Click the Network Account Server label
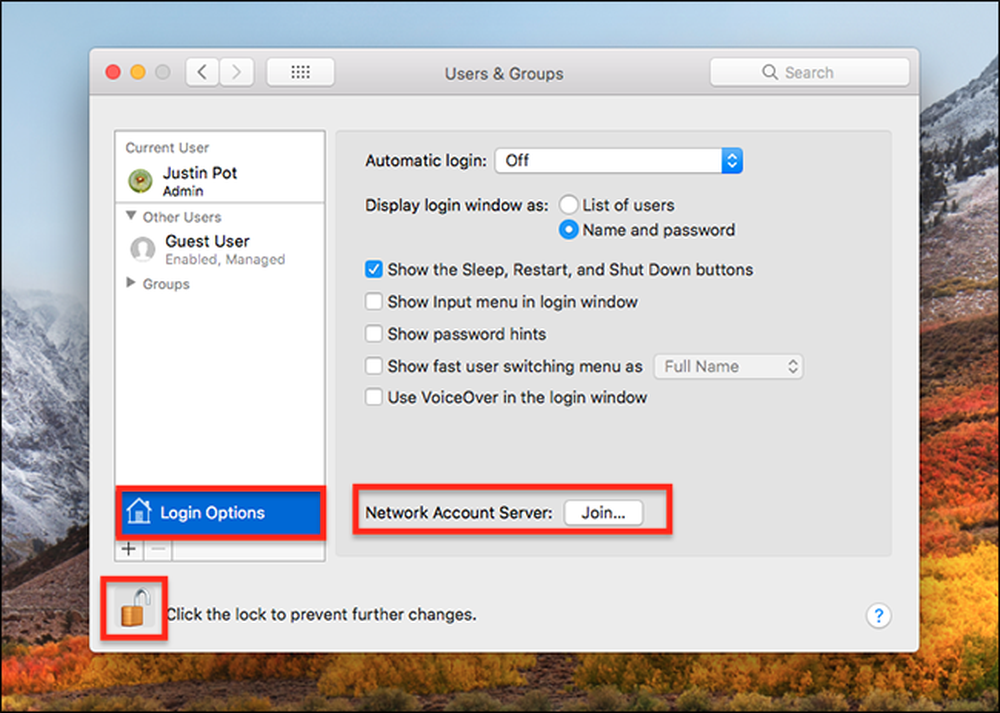This screenshot has height=713, width=1000. (x=459, y=513)
